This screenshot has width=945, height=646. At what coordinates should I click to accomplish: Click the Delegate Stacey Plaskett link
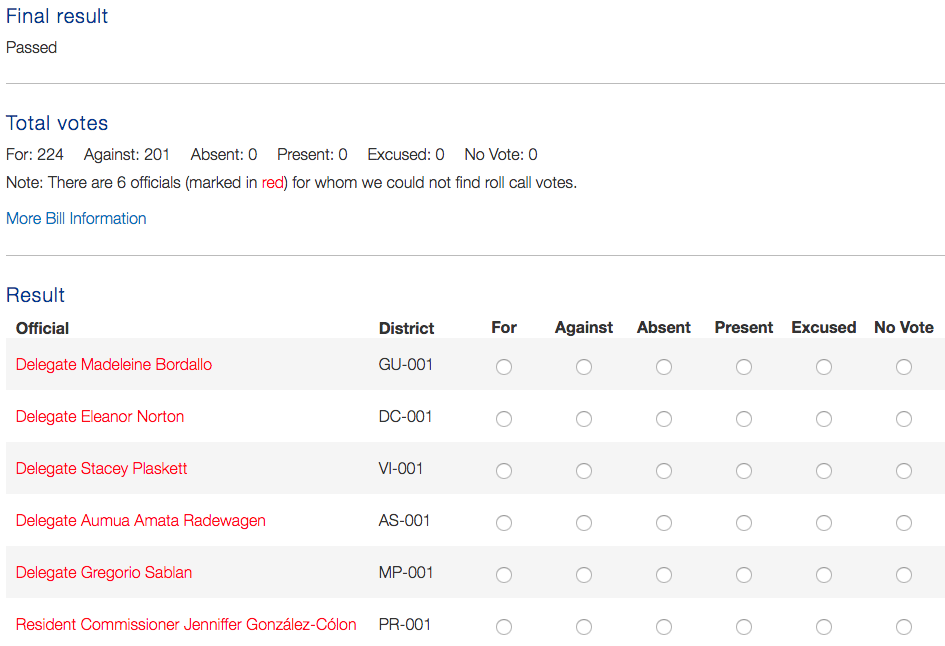coord(101,468)
